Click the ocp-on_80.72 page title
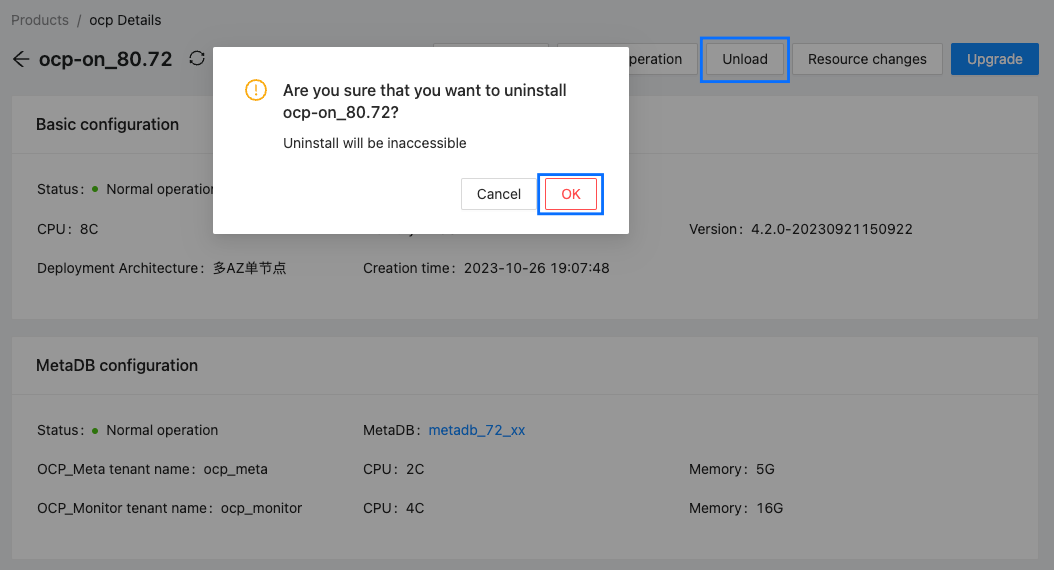1054x570 pixels. 105,59
